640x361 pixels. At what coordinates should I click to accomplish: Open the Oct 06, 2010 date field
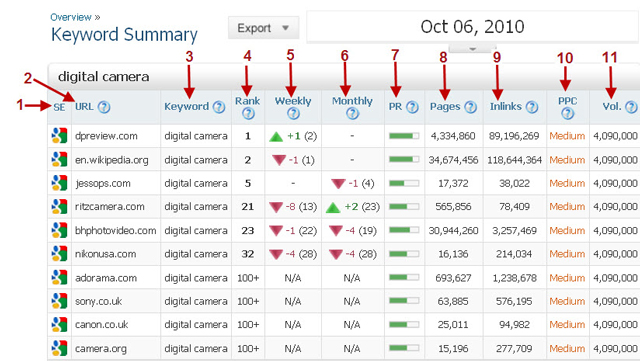[472, 27]
